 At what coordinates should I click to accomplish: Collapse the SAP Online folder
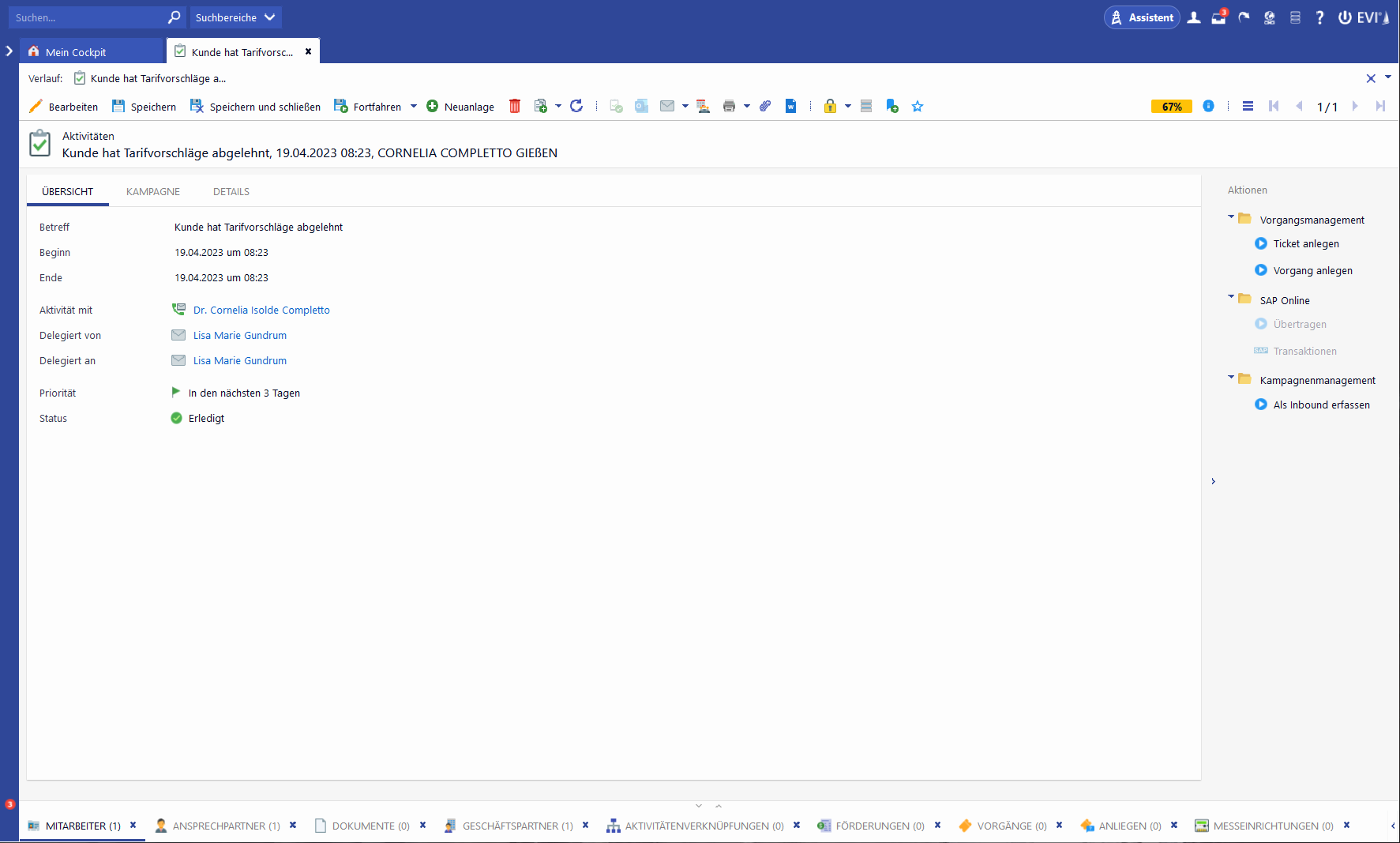click(1231, 298)
